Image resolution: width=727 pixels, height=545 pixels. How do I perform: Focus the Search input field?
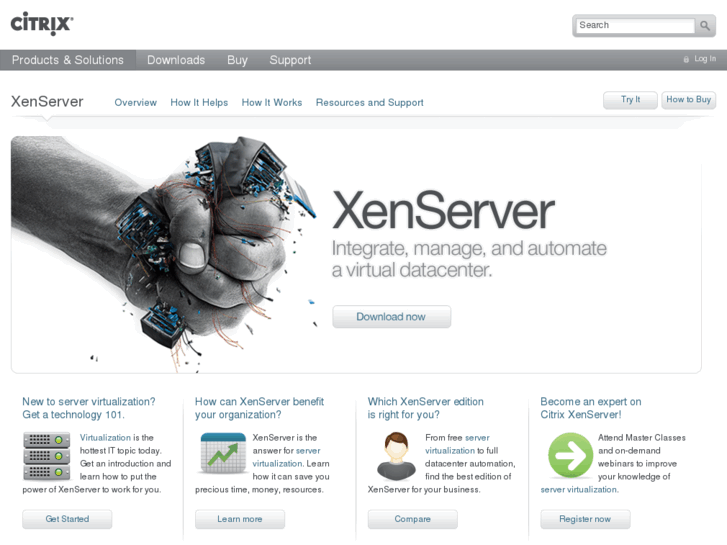(635, 26)
